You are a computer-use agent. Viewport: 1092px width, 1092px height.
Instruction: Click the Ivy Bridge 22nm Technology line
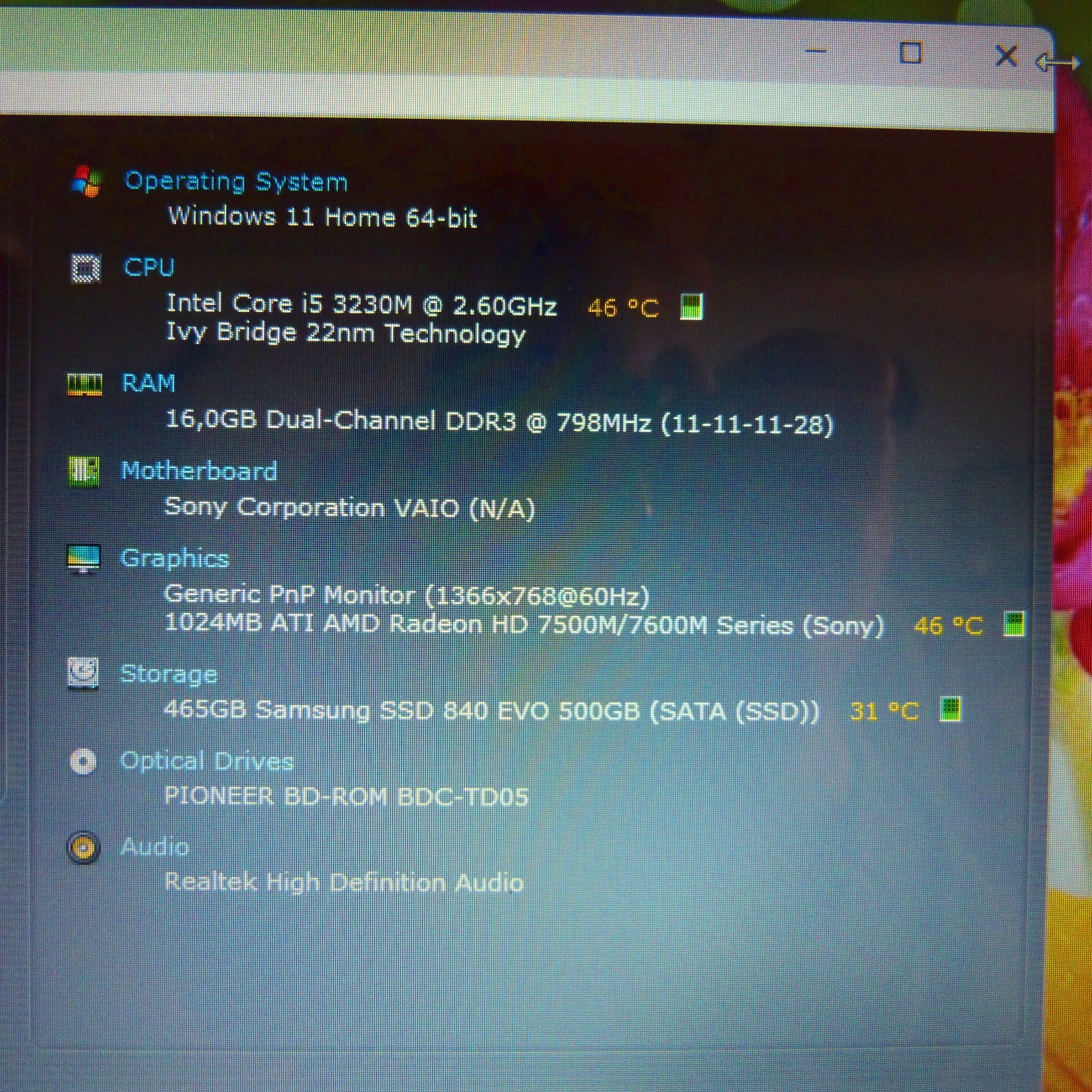(x=346, y=334)
